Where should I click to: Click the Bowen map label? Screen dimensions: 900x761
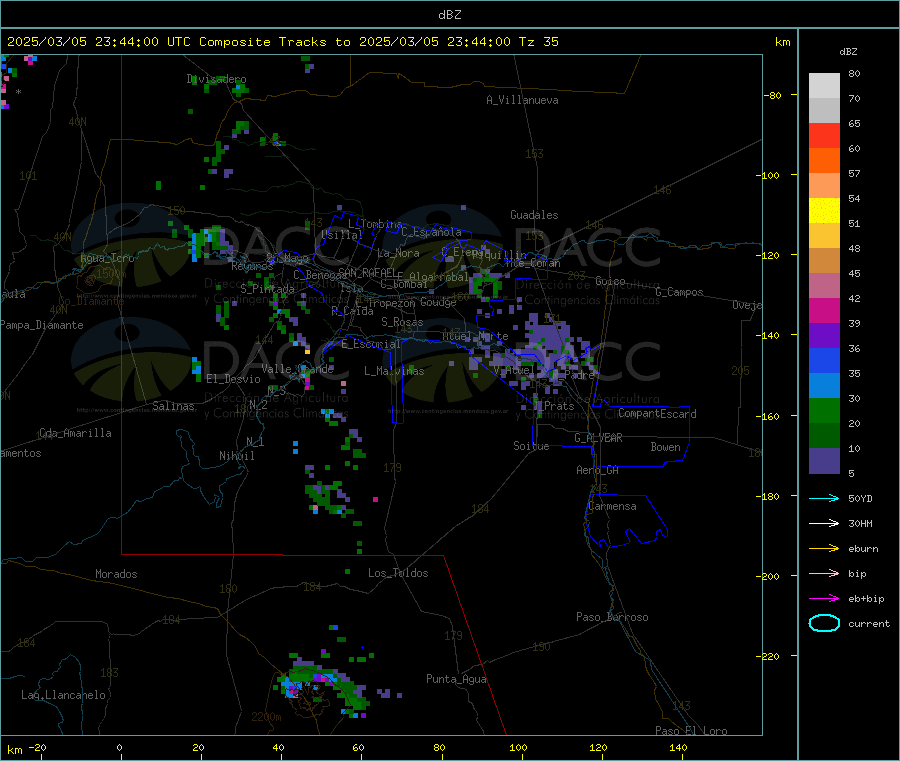coord(666,447)
